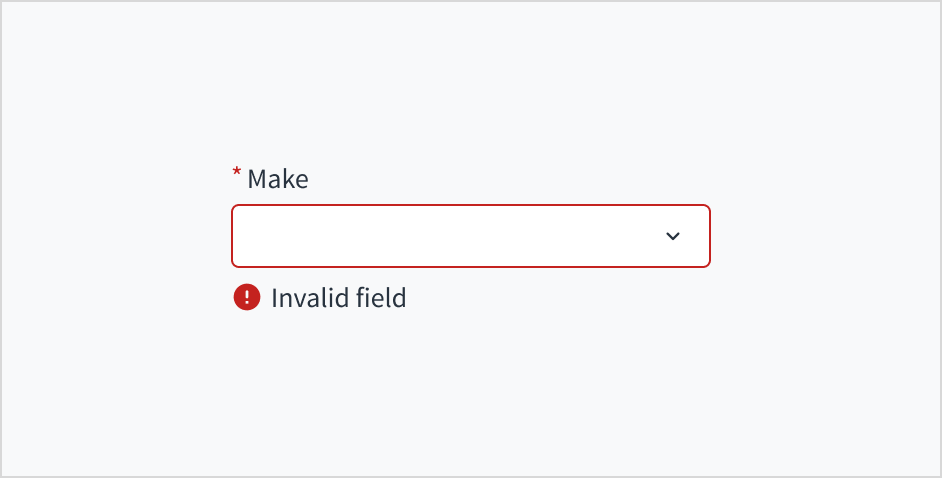The image size is (942, 478).
Task: Click the circular warning icon below dropdown
Action: point(246,297)
